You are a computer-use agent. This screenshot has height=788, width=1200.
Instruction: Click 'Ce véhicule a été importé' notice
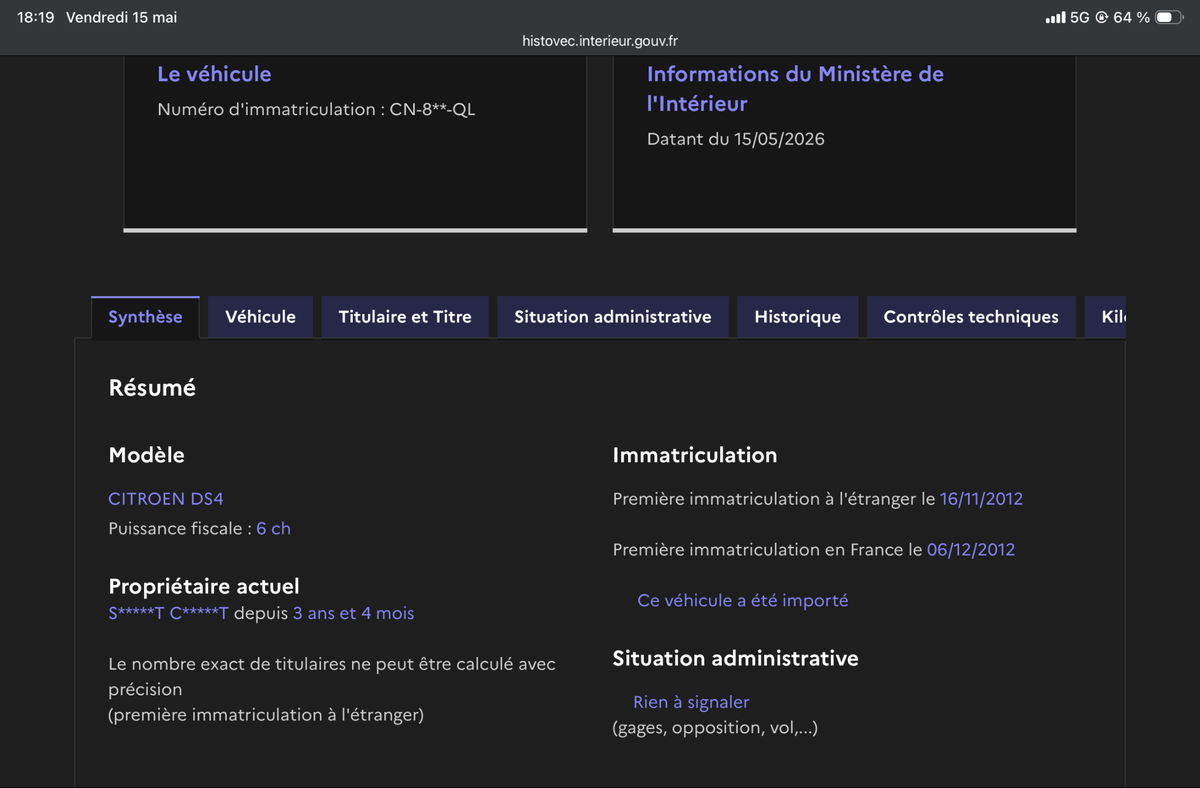[x=743, y=601]
